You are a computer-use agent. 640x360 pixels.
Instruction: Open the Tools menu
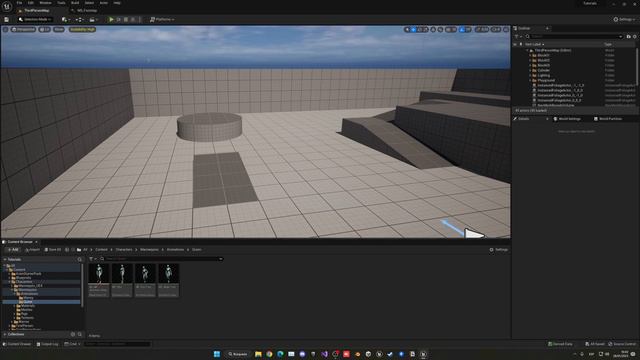[x=61, y=3]
